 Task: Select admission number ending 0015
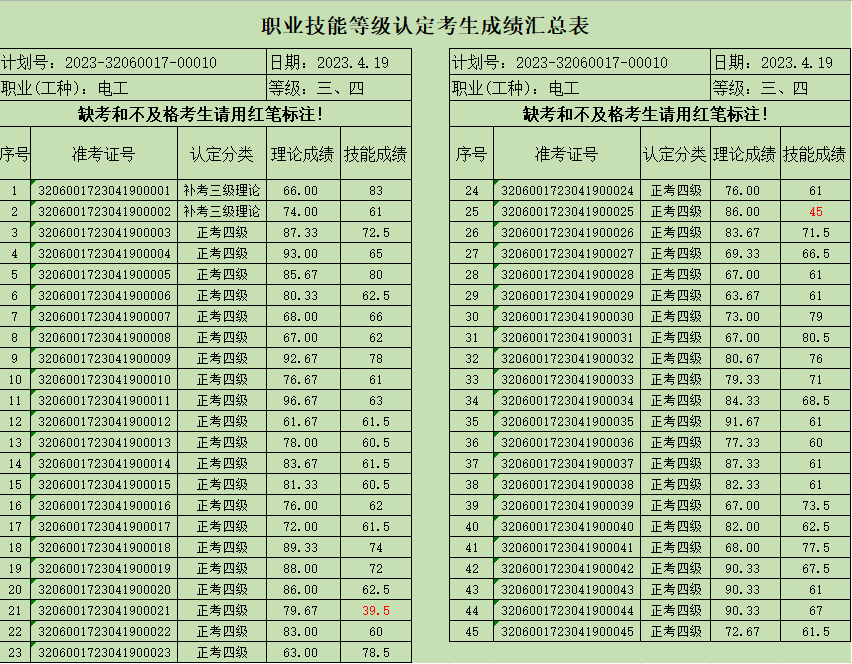104,485
